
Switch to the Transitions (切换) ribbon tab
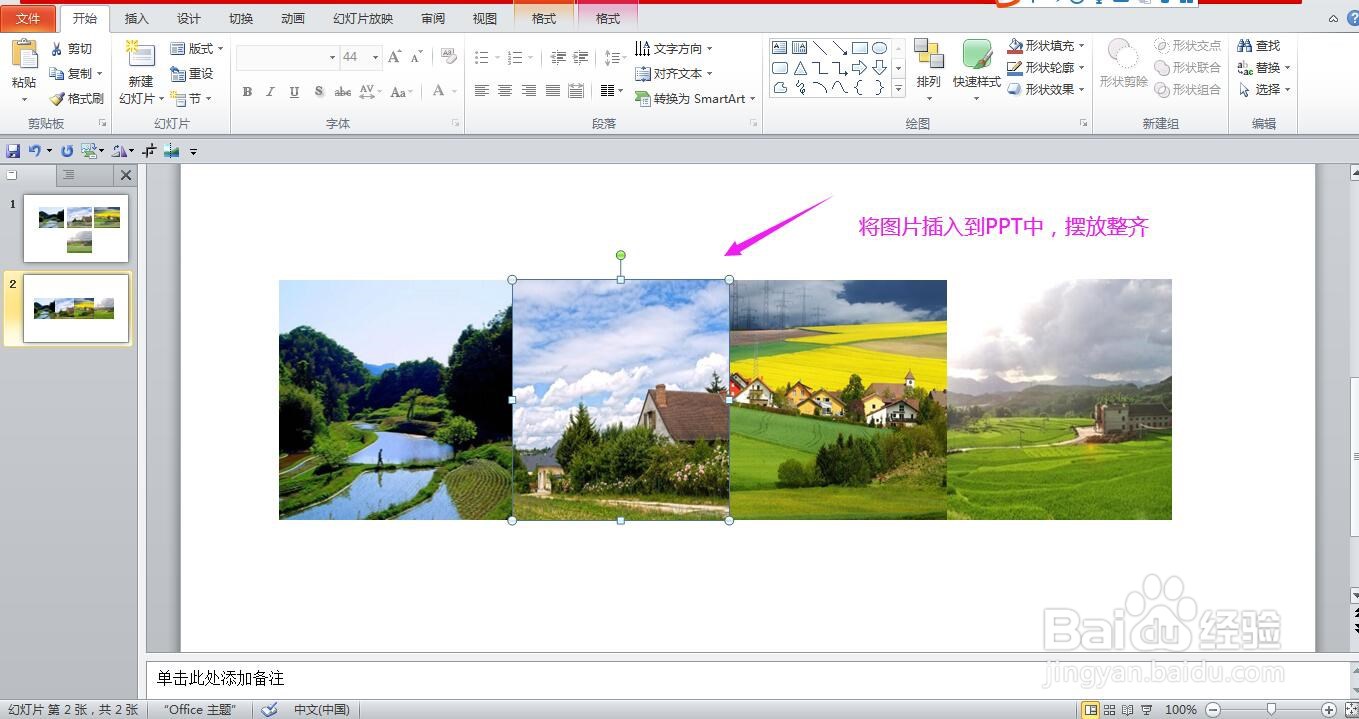click(x=241, y=19)
